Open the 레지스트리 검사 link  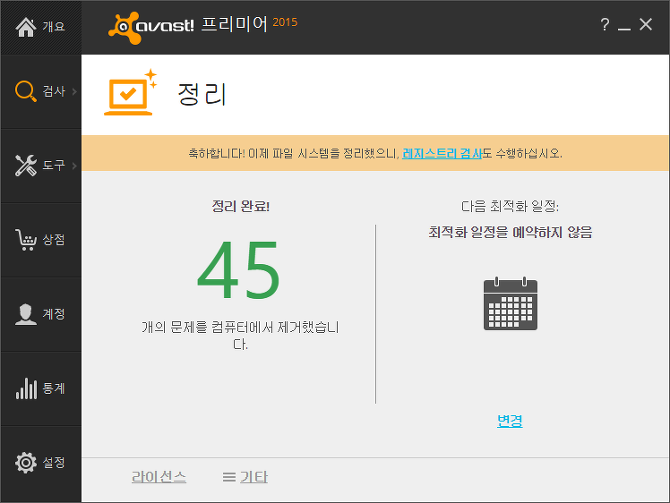(442, 153)
